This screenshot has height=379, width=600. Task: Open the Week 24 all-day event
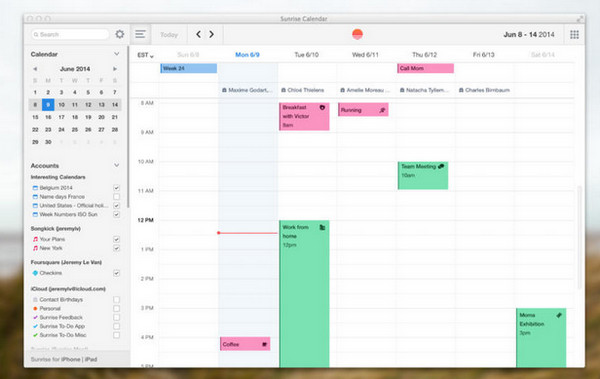(189, 69)
